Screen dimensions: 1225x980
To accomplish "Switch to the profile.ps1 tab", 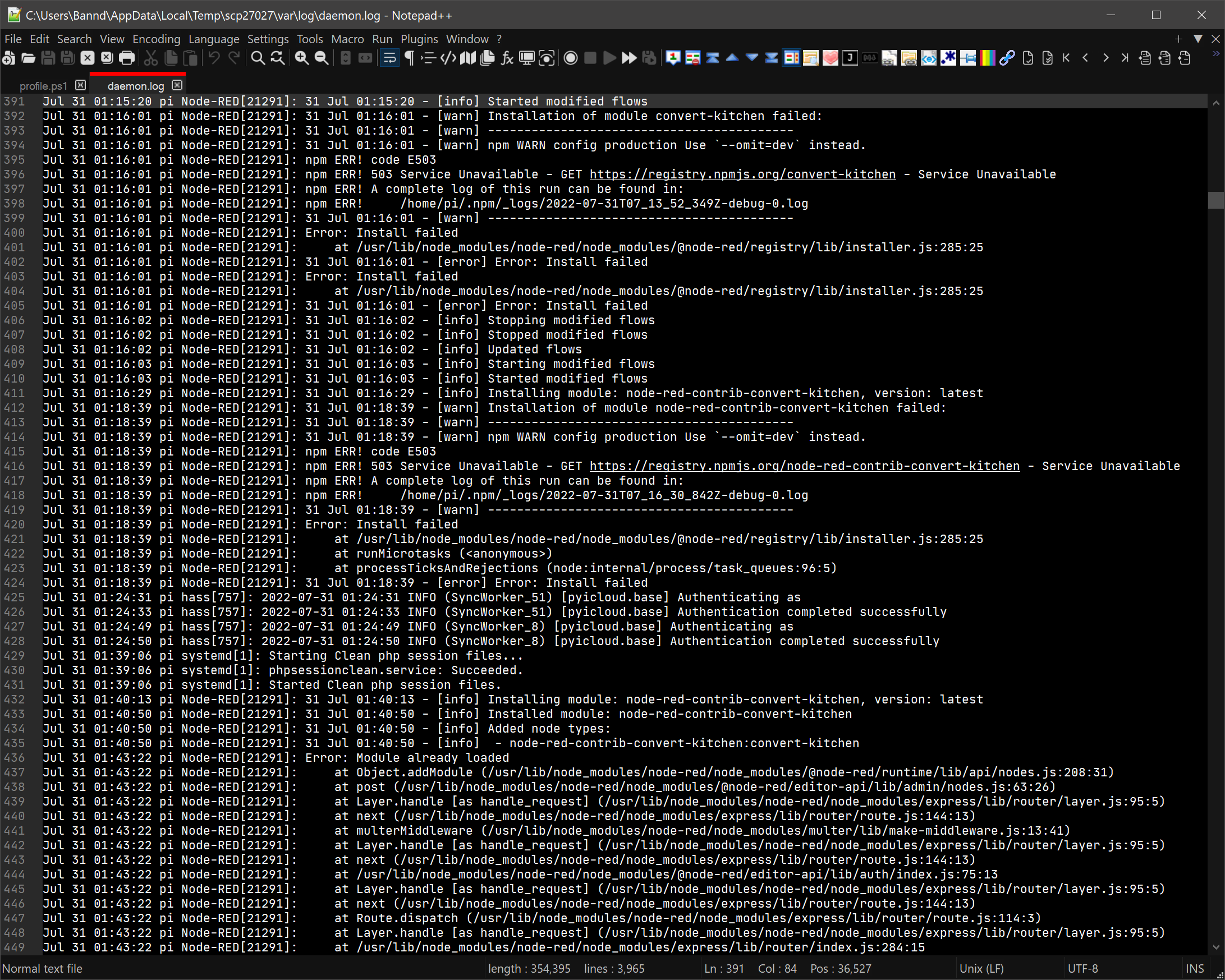I will tap(43, 86).
